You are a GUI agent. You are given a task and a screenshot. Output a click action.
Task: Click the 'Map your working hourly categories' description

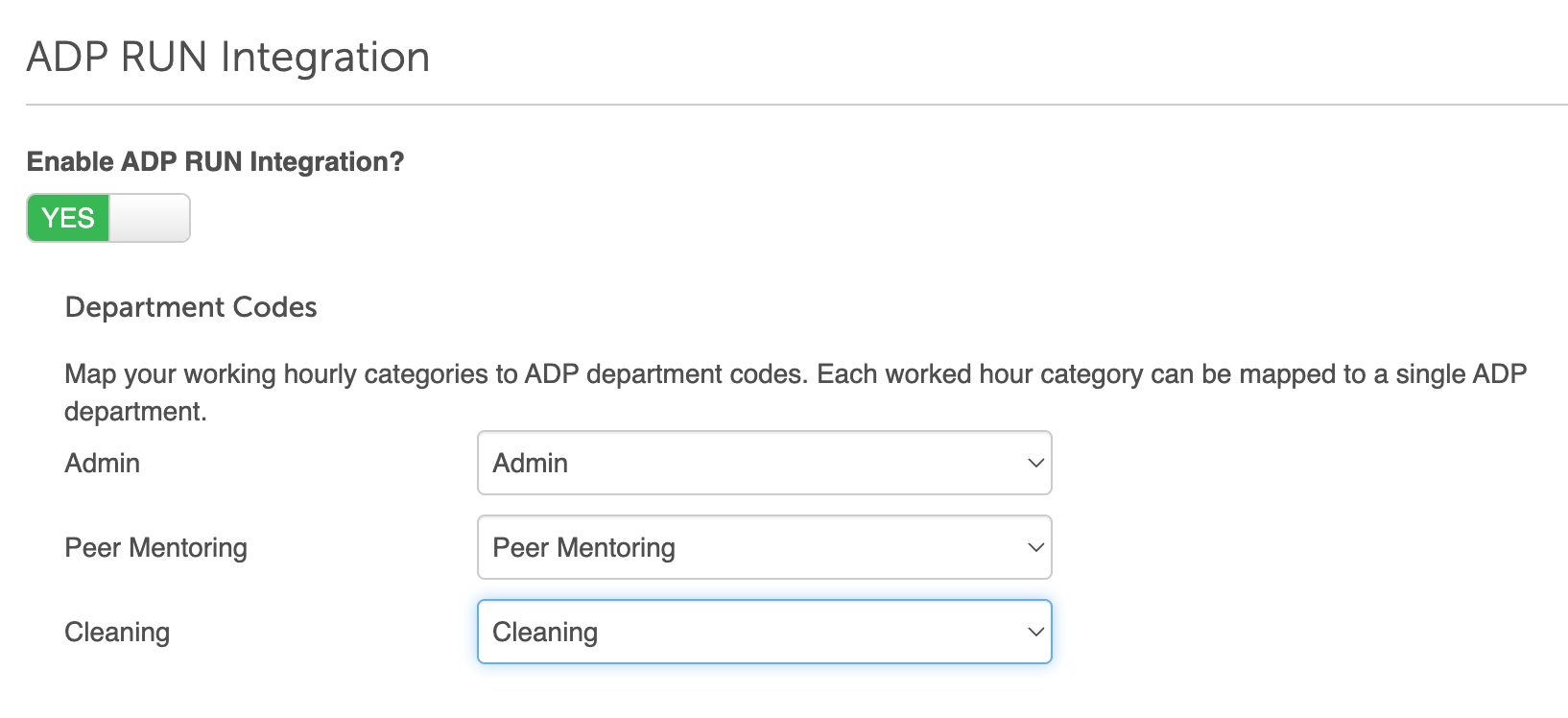tap(796, 393)
